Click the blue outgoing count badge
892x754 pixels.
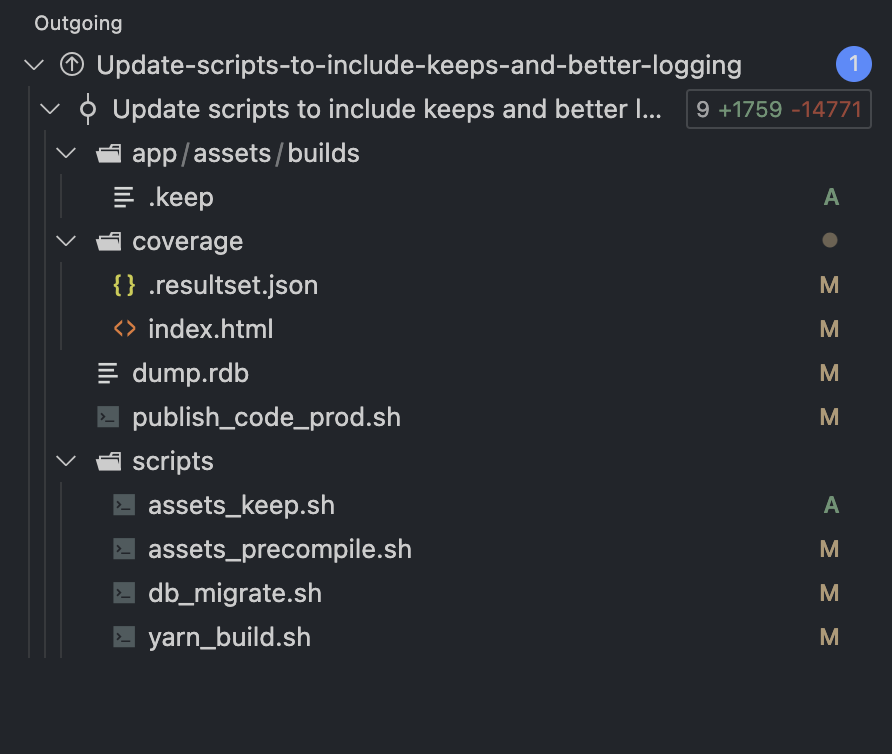pyautogui.click(x=853, y=66)
